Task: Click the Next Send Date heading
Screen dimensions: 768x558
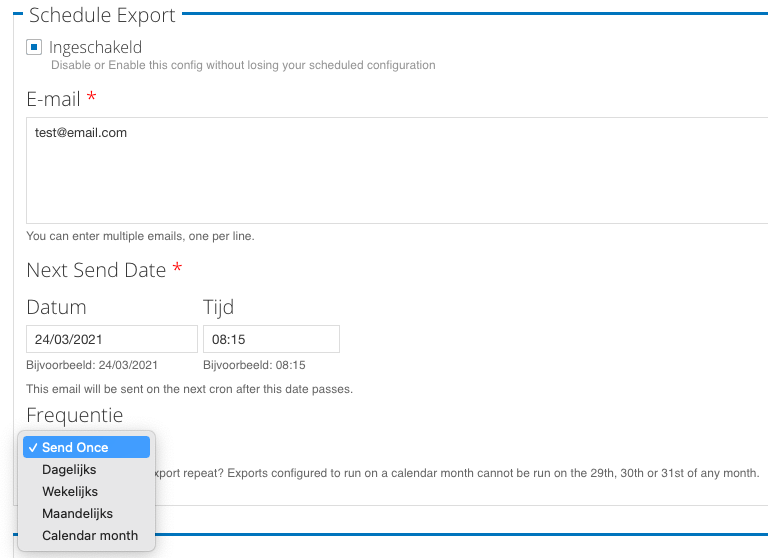Action: pyautogui.click(x=96, y=270)
